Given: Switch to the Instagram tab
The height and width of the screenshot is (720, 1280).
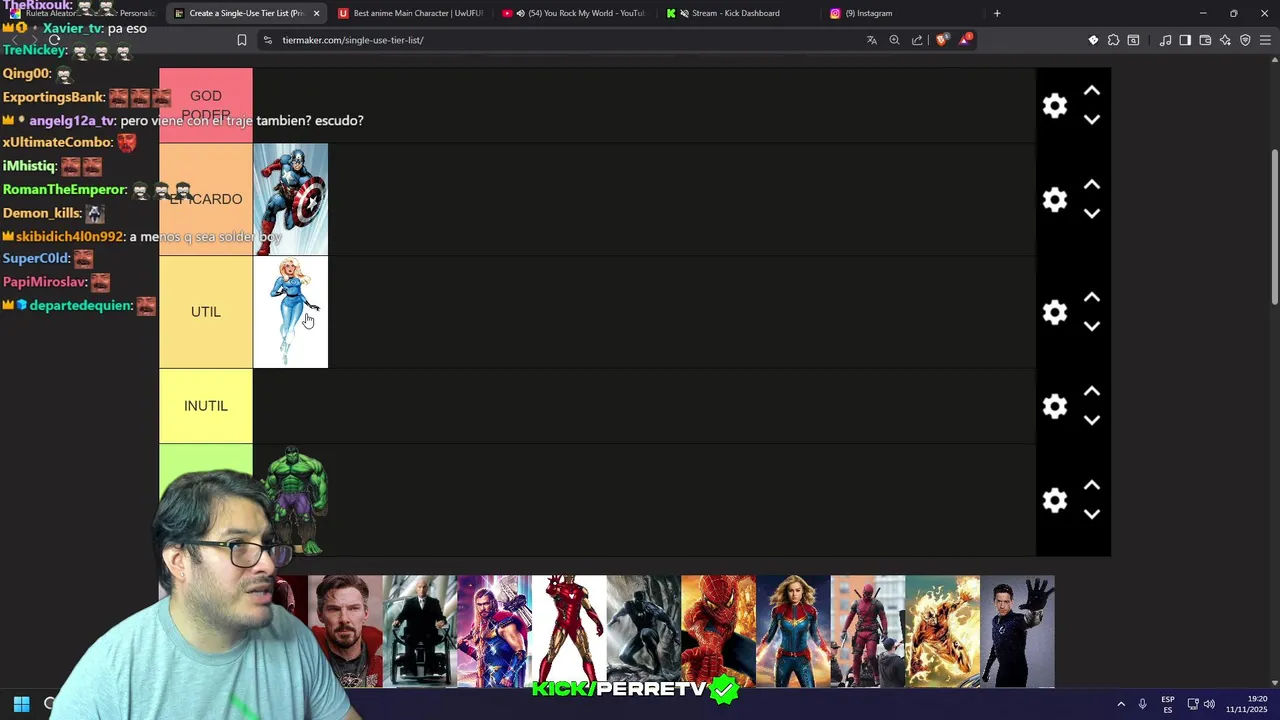Looking at the screenshot, I should point(902,13).
